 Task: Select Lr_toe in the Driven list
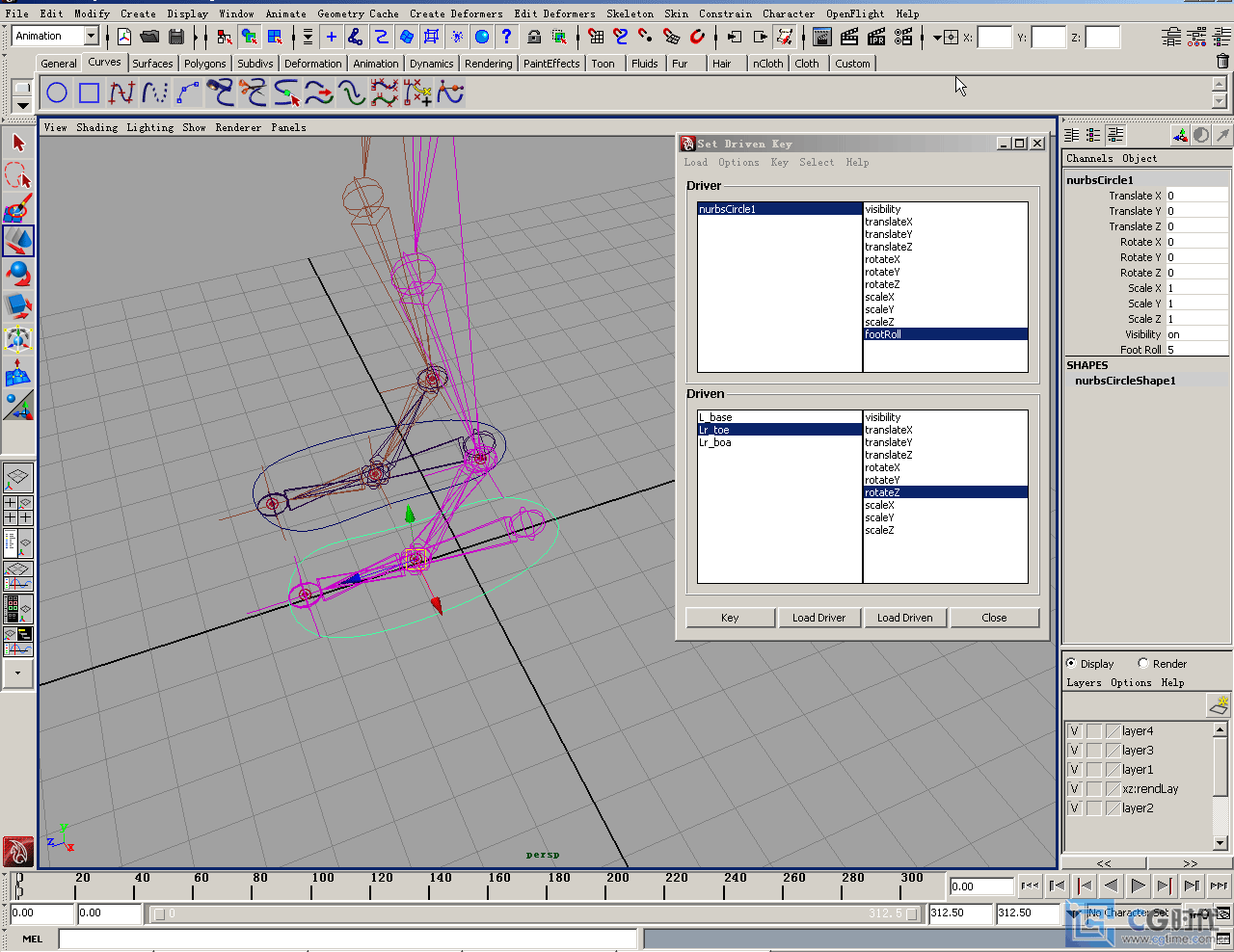[779, 430]
